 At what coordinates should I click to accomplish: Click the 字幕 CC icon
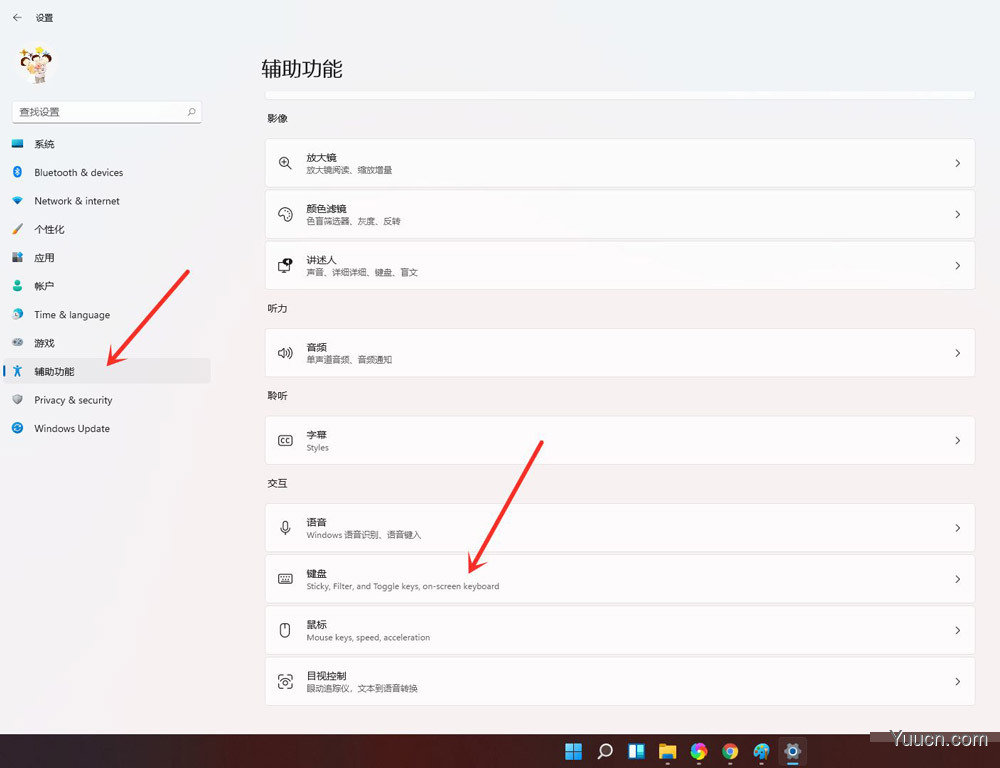285,441
